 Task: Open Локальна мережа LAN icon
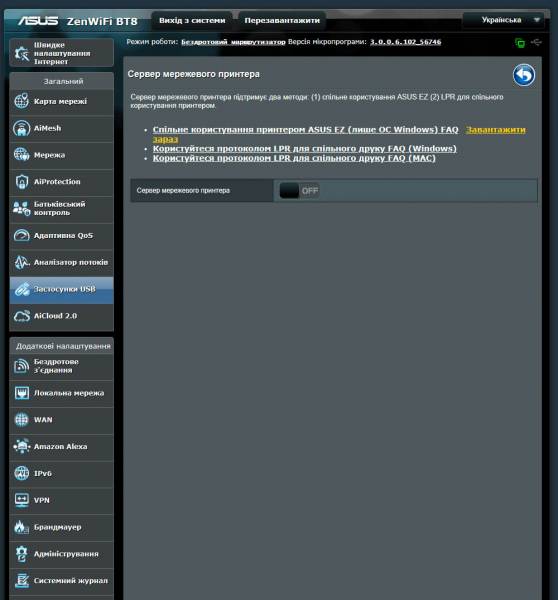21,393
